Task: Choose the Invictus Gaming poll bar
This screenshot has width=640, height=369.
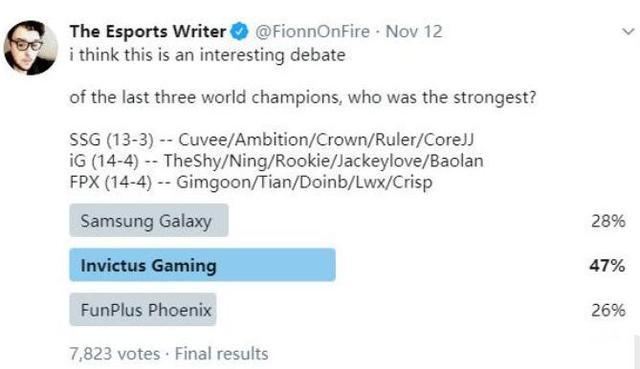Action: pos(202,265)
